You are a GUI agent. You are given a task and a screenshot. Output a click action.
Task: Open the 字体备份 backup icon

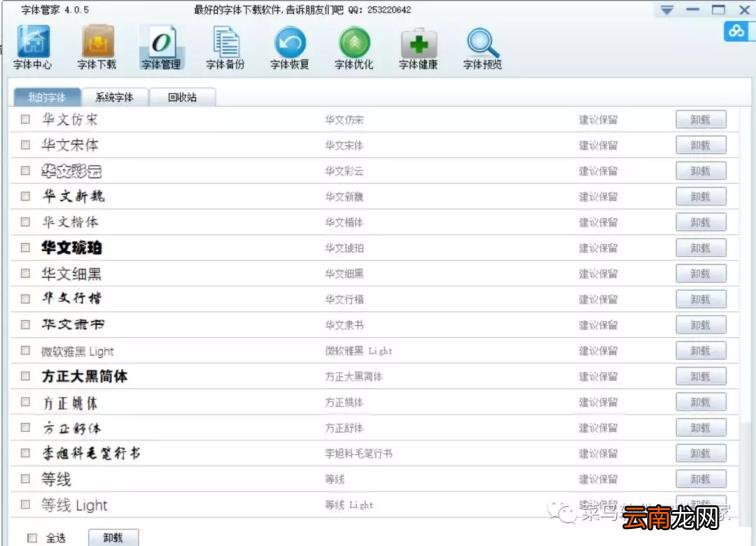[x=225, y=48]
